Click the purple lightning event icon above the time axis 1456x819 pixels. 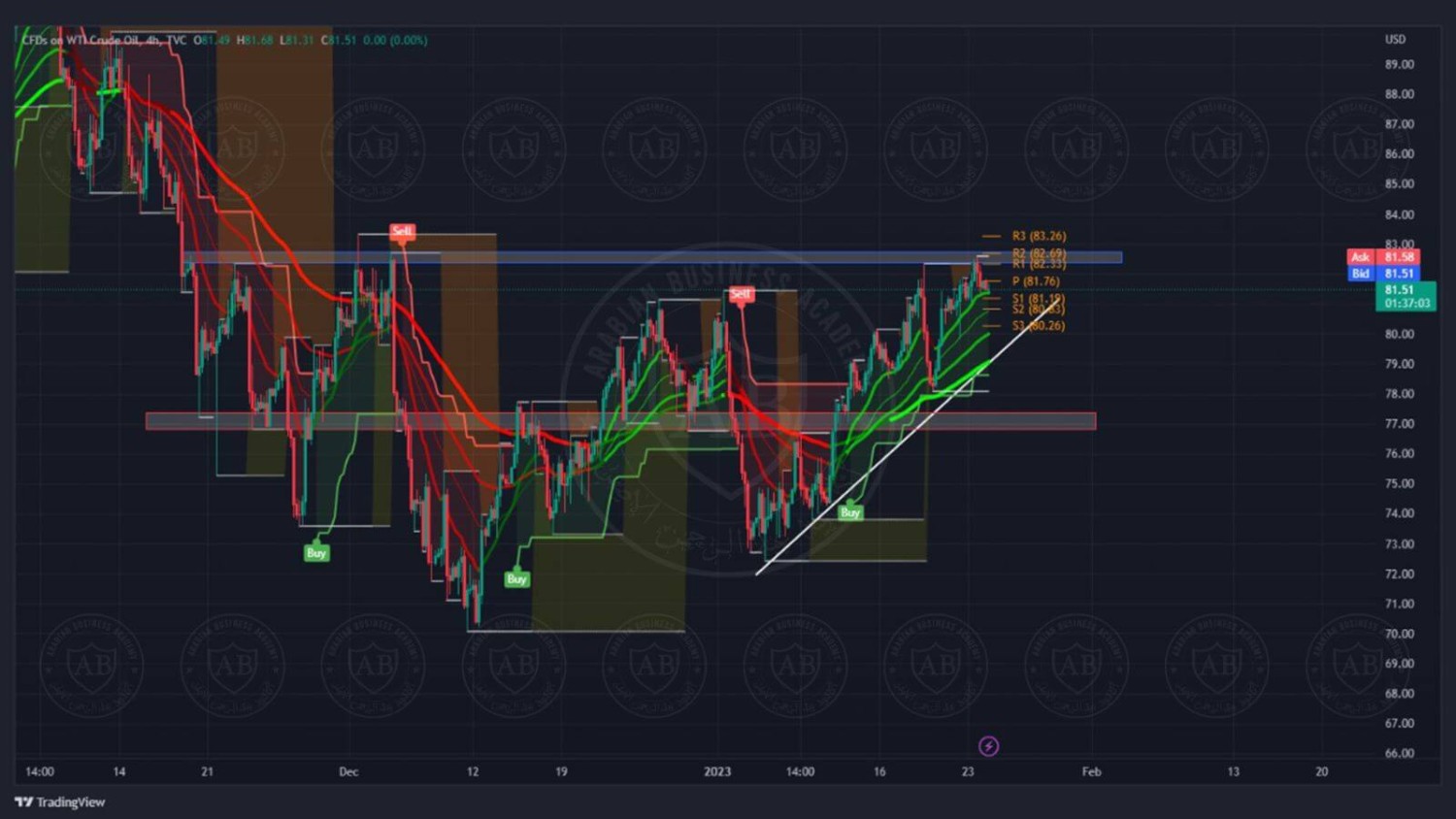(x=988, y=746)
